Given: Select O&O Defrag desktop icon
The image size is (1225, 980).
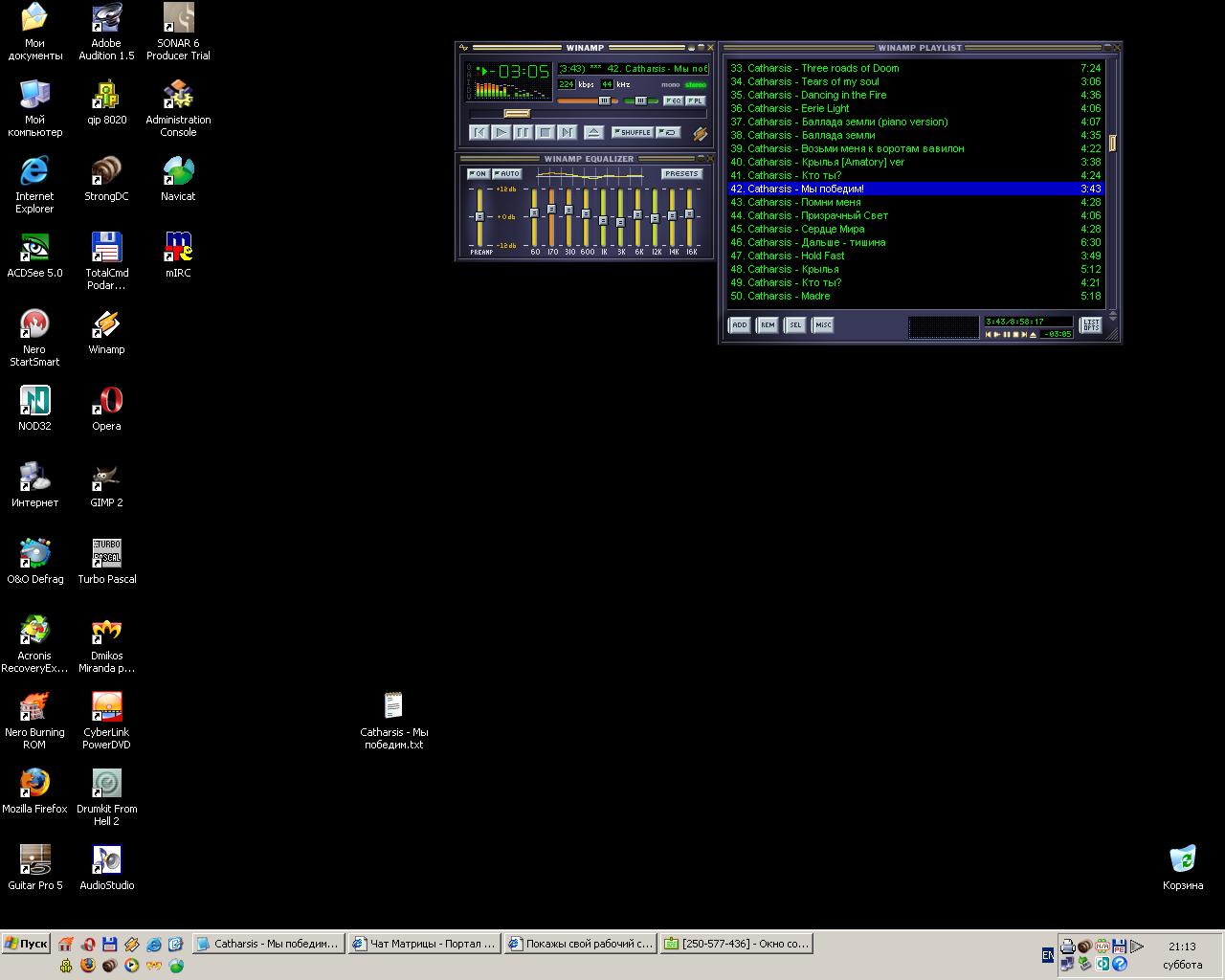Looking at the screenshot, I should click(34, 562).
